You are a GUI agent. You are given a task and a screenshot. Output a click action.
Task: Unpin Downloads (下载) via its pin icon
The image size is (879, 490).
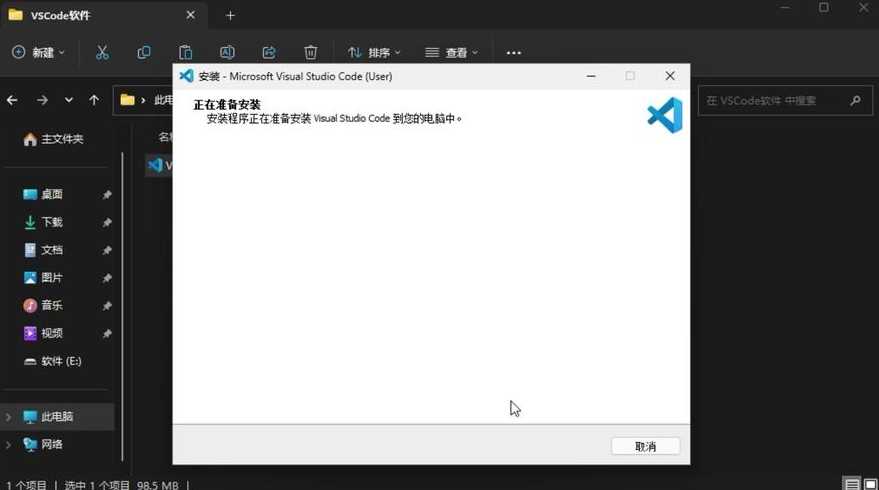(107, 223)
